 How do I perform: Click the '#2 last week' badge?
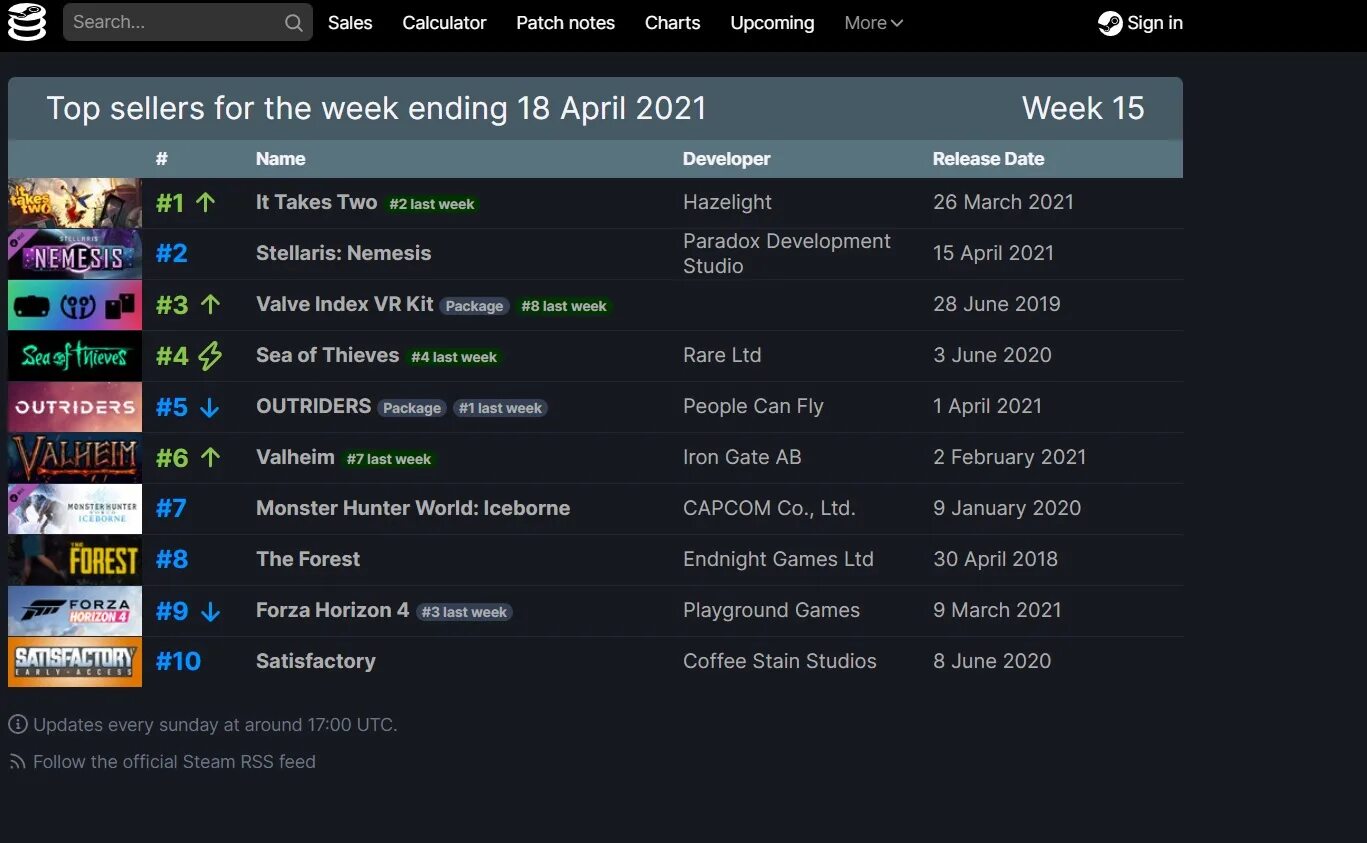432,204
